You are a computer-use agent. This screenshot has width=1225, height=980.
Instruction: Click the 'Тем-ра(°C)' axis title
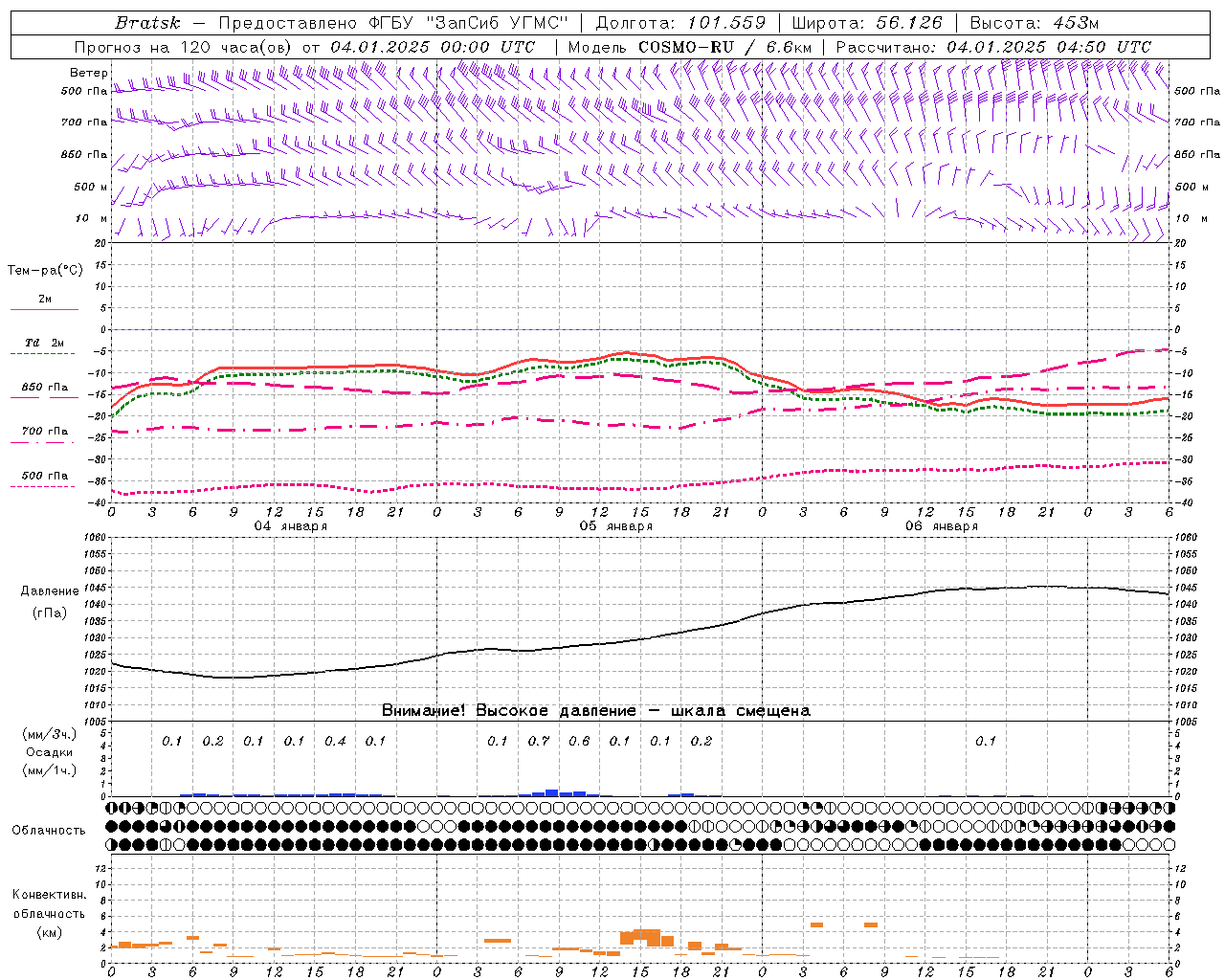45,271
